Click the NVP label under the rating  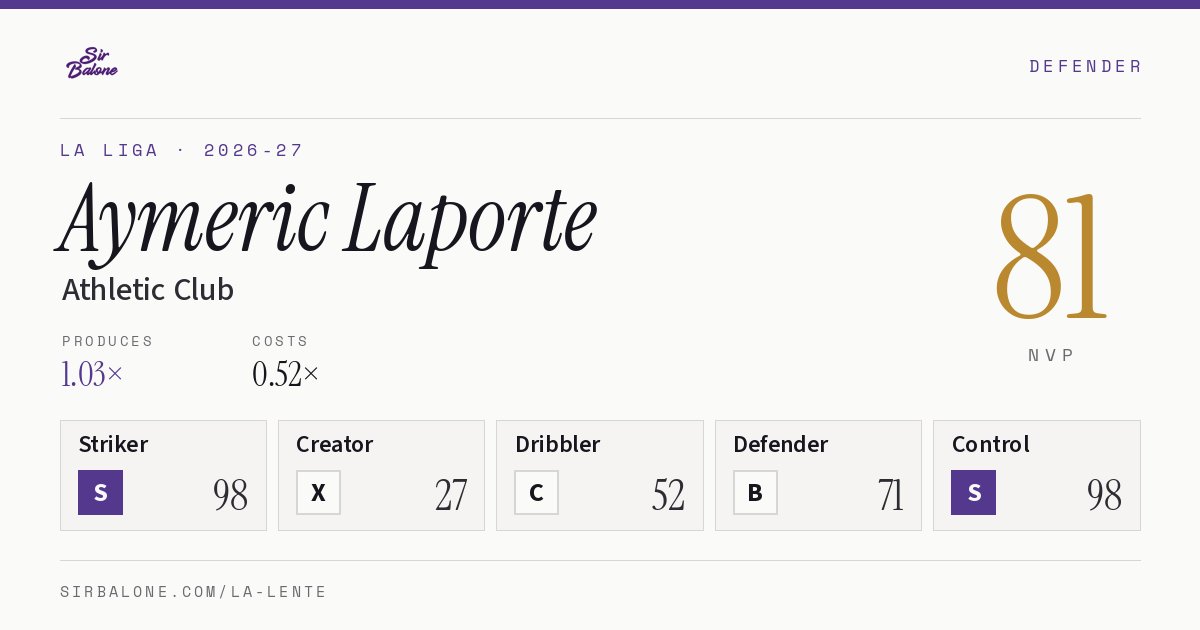point(1051,355)
